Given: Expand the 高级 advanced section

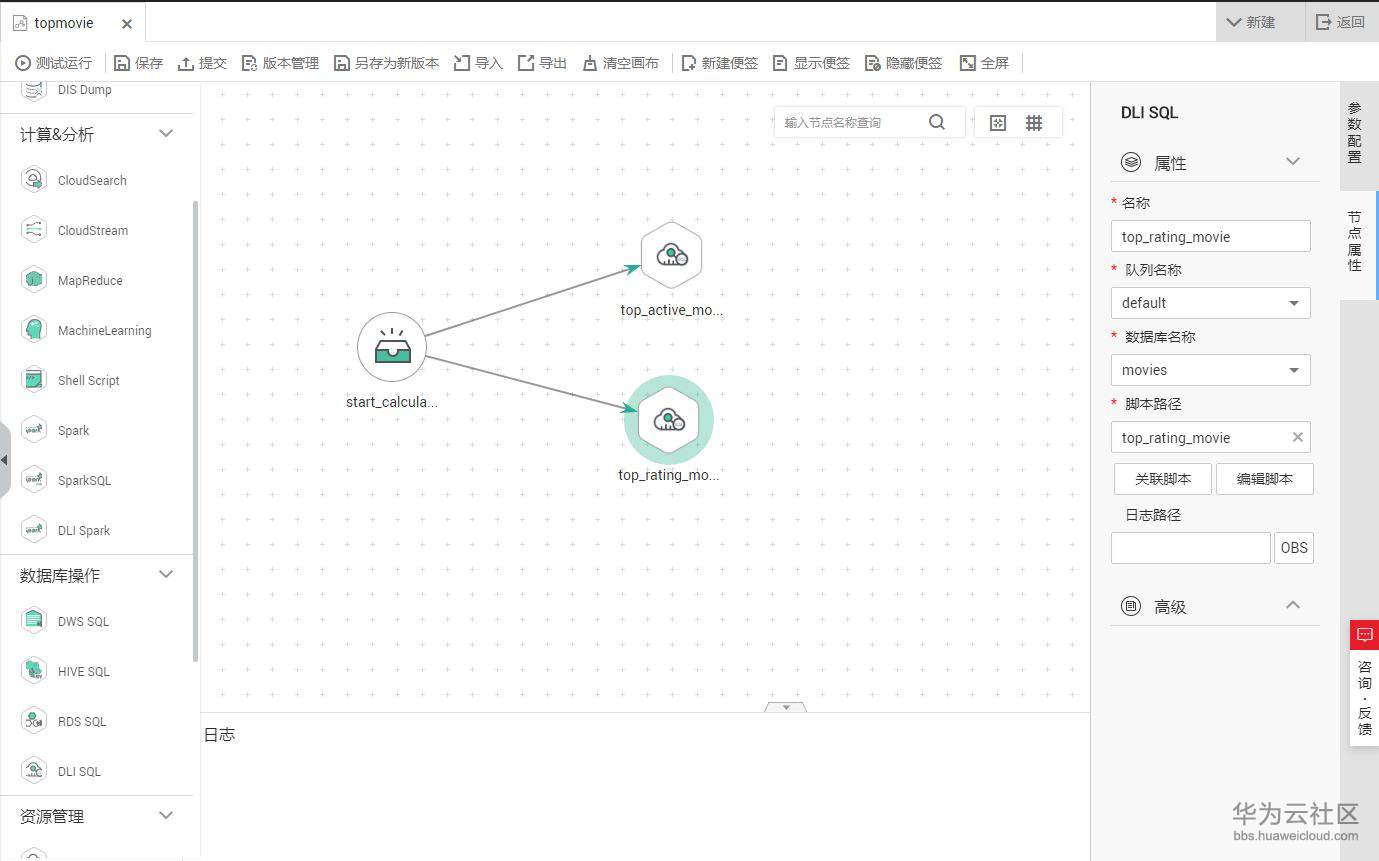Looking at the screenshot, I should (1293, 605).
